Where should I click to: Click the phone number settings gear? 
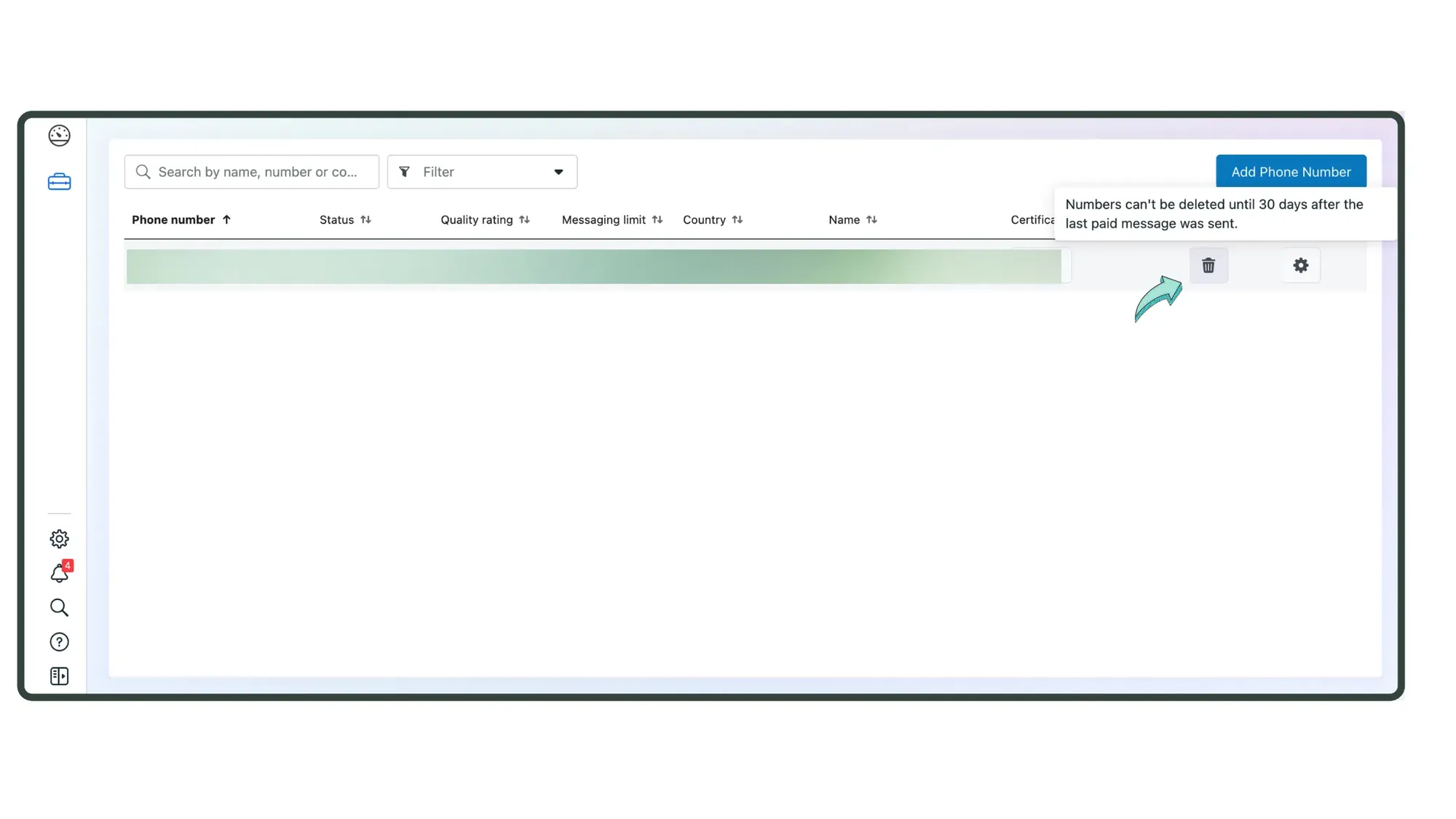tap(1301, 265)
